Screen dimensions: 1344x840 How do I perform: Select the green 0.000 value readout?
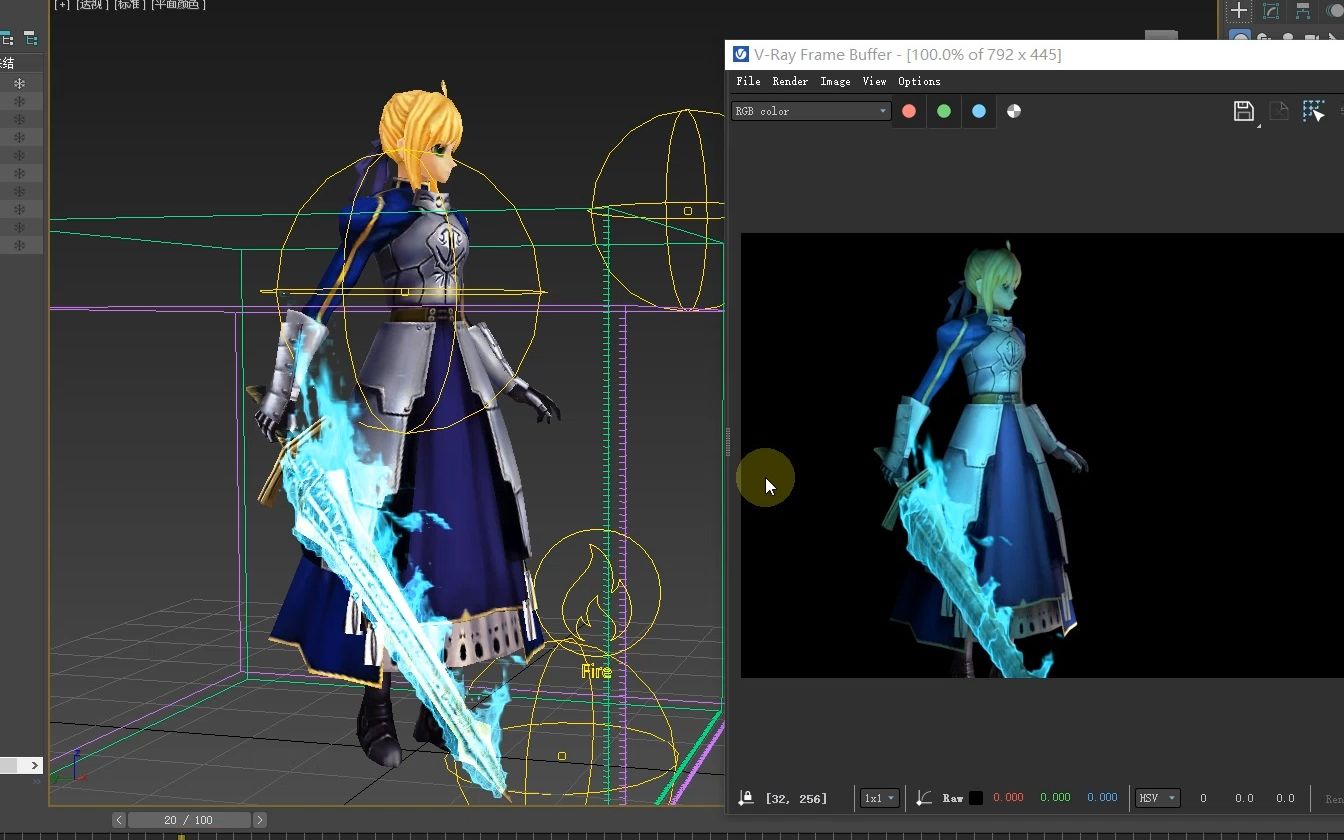coord(1055,798)
